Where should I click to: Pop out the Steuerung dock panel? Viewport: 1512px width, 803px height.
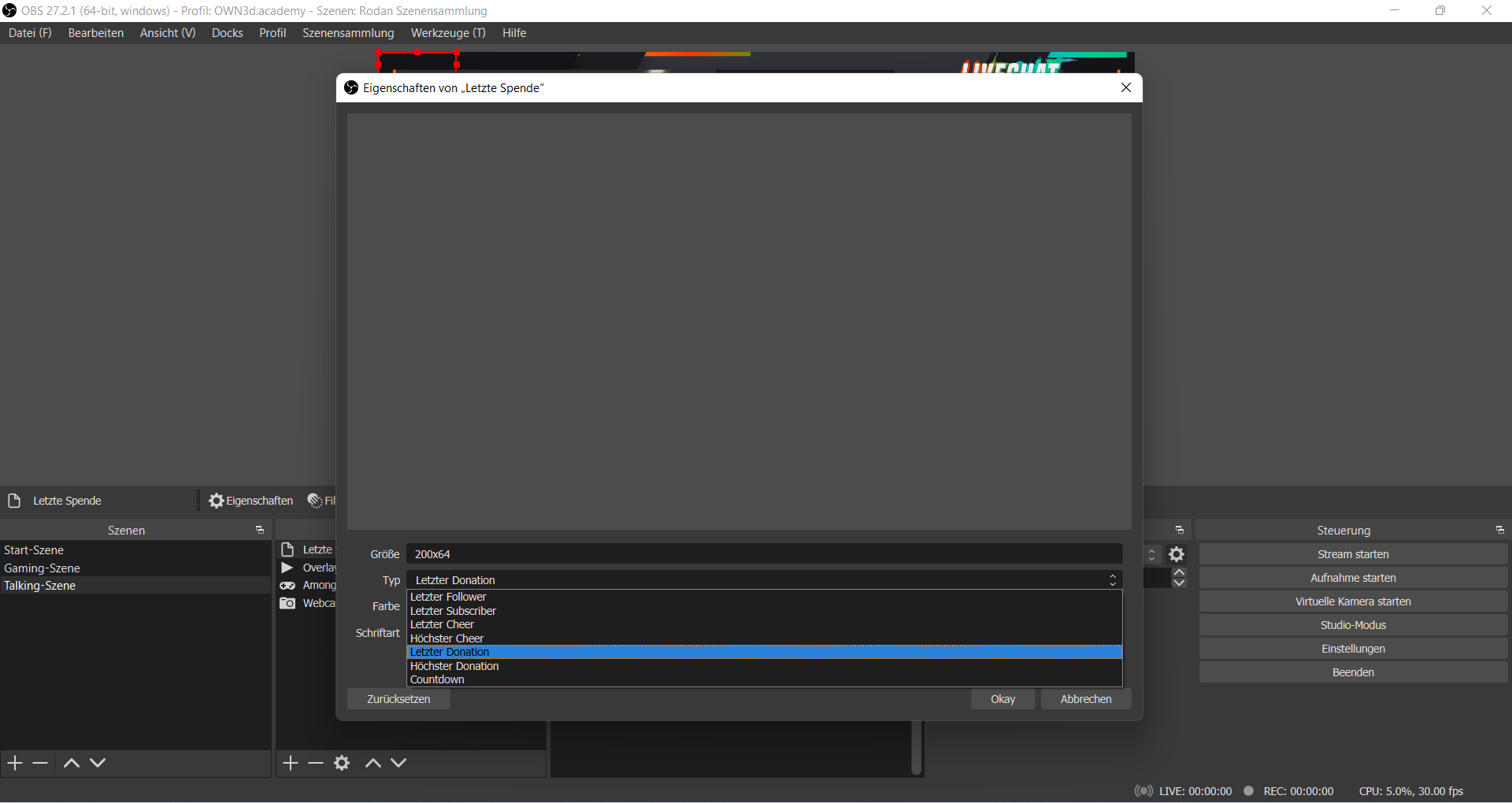[1499, 531]
